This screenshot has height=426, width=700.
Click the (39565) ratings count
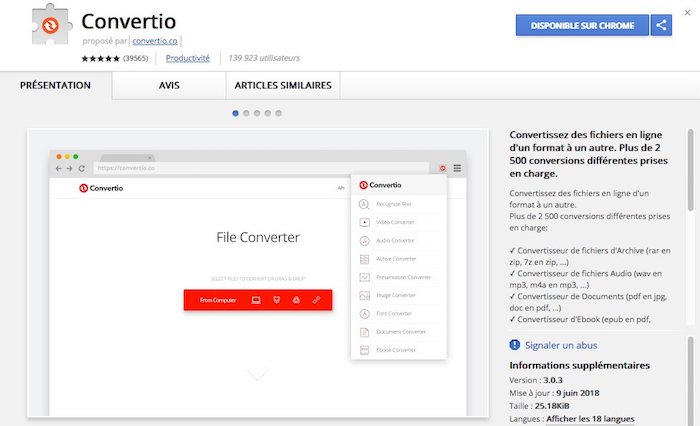136,58
